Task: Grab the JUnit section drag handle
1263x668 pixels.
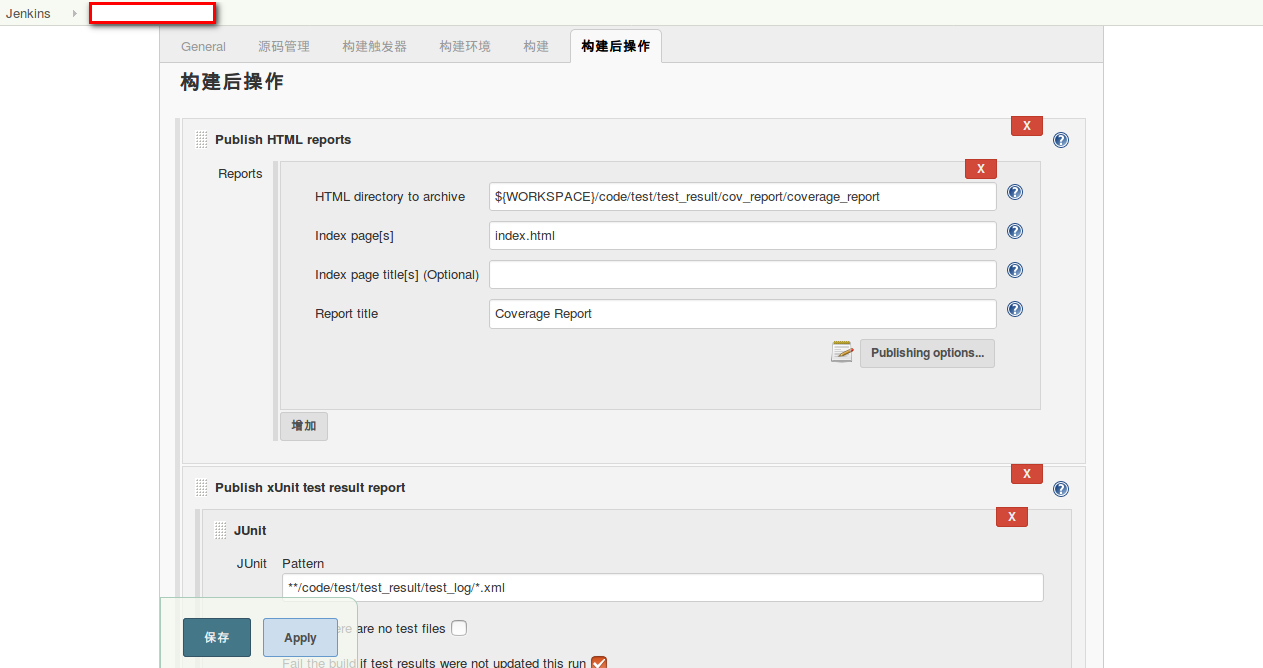Action: [221, 531]
